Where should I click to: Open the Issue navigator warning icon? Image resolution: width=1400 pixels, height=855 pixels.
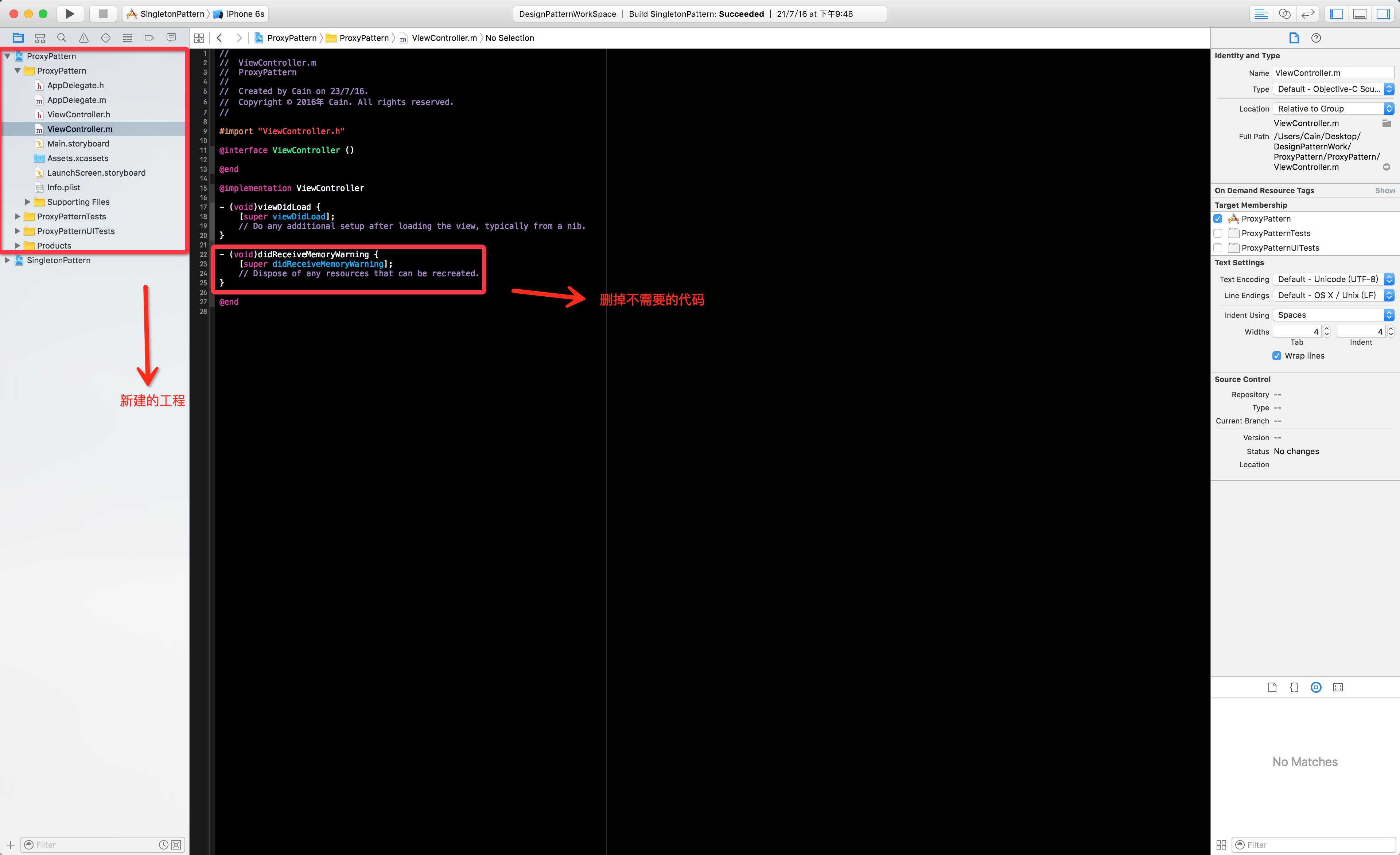pos(83,38)
